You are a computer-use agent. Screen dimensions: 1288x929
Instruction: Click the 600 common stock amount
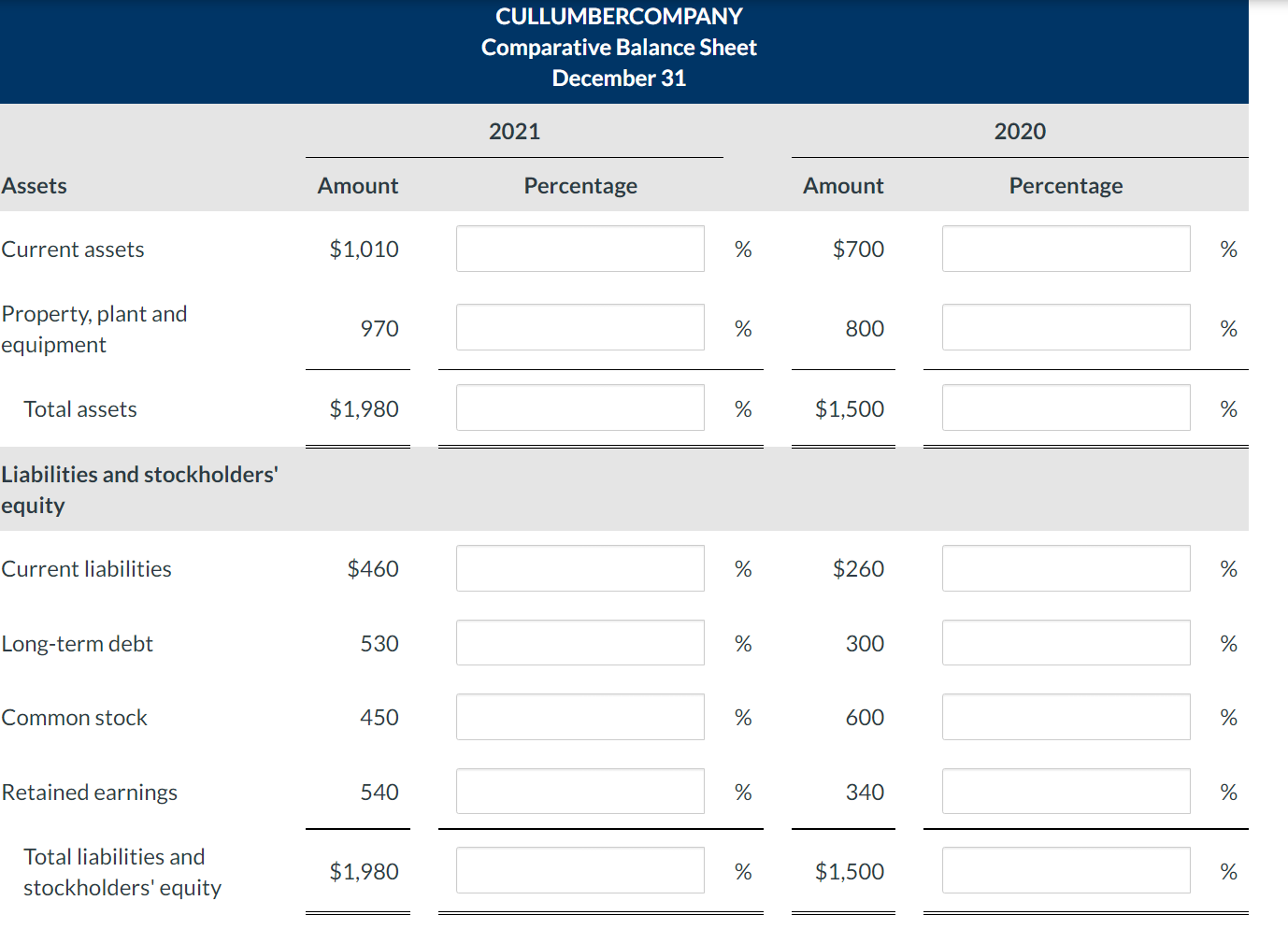pyautogui.click(x=865, y=718)
